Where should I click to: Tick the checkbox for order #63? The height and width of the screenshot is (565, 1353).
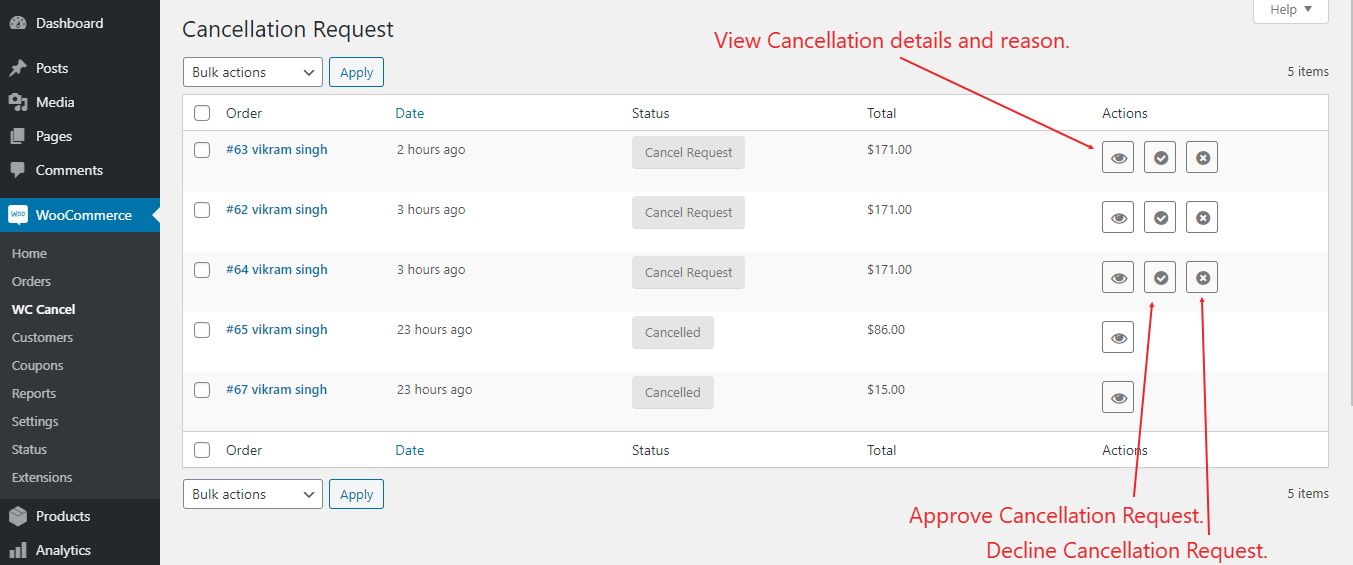pos(202,150)
